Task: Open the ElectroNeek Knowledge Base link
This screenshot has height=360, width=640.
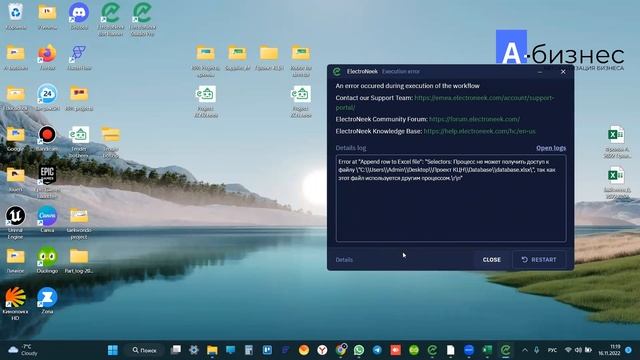Action: 479,131
